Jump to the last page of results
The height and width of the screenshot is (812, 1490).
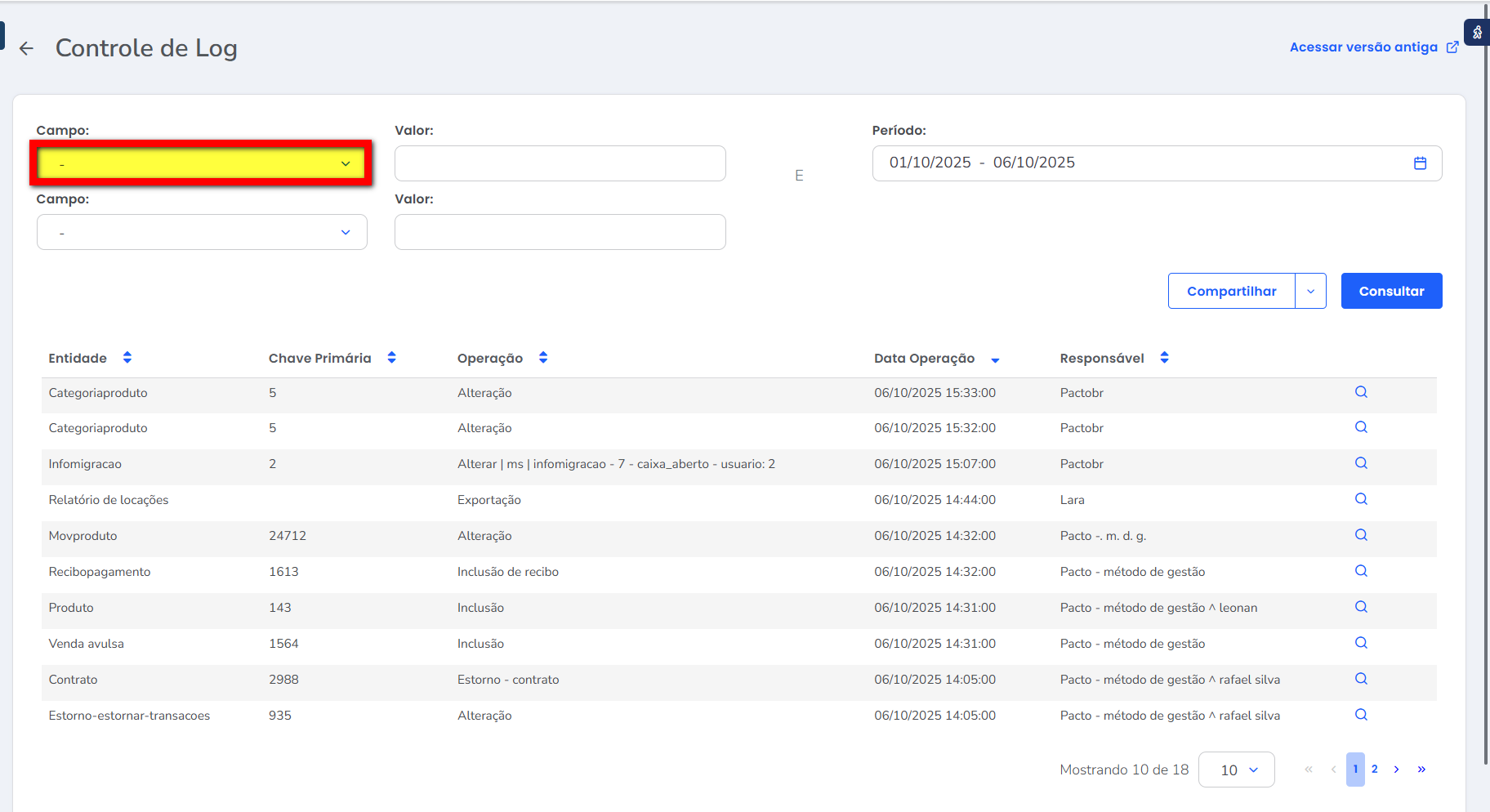click(x=1421, y=770)
